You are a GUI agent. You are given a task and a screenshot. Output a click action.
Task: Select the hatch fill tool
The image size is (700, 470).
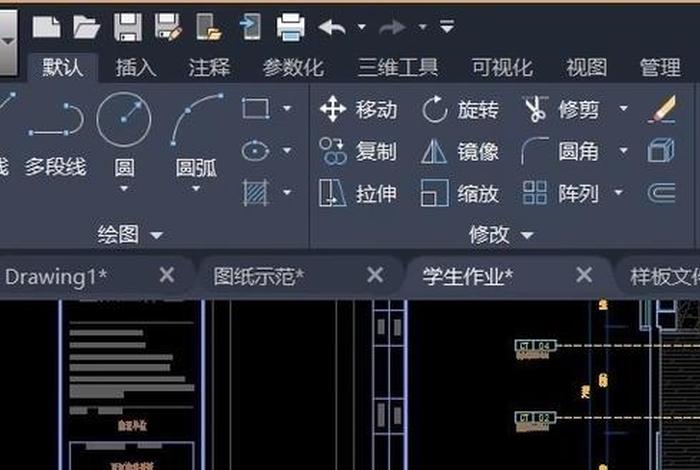click(x=255, y=192)
